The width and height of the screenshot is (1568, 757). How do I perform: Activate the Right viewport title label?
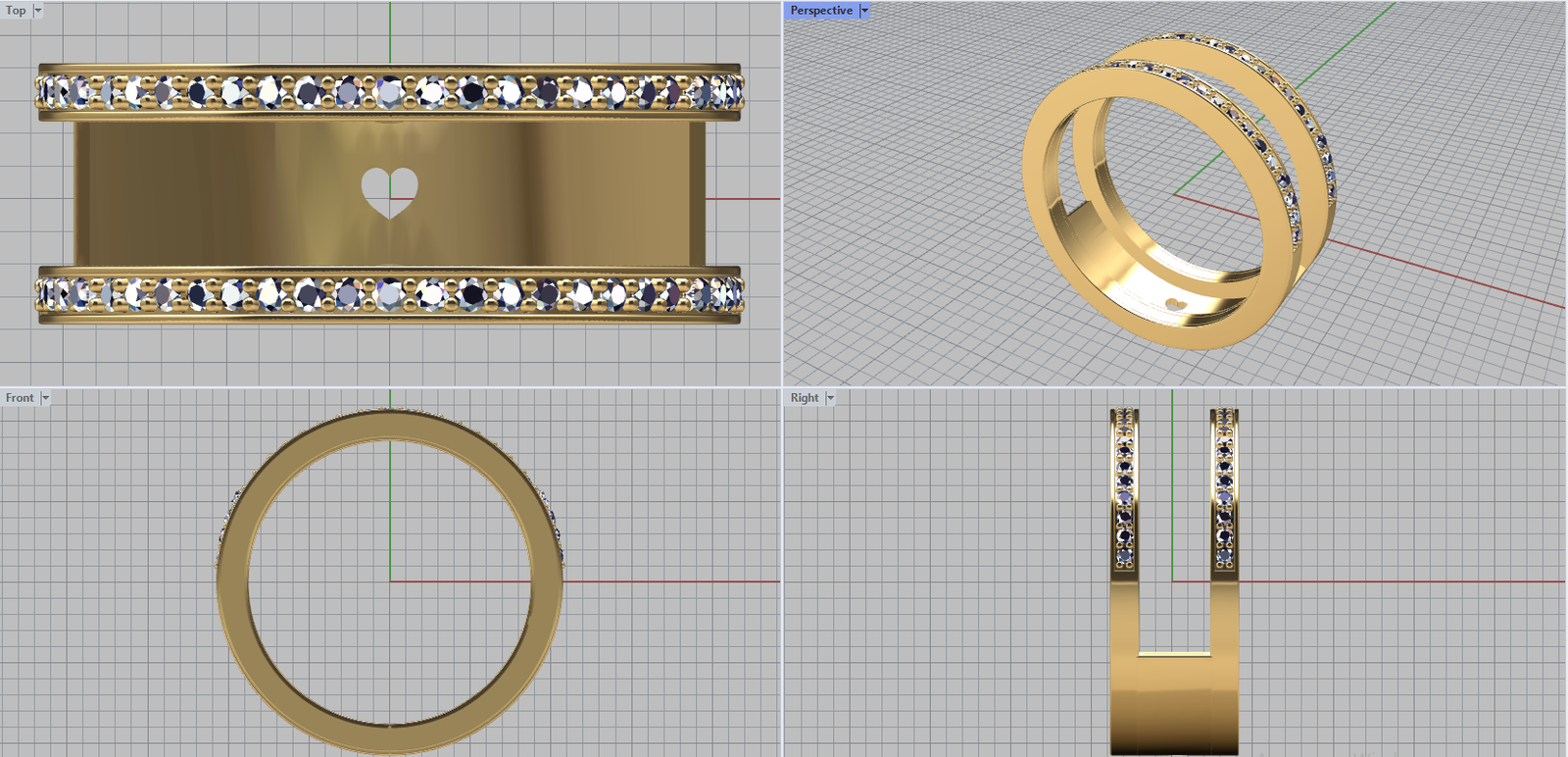pyautogui.click(x=805, y=398)
